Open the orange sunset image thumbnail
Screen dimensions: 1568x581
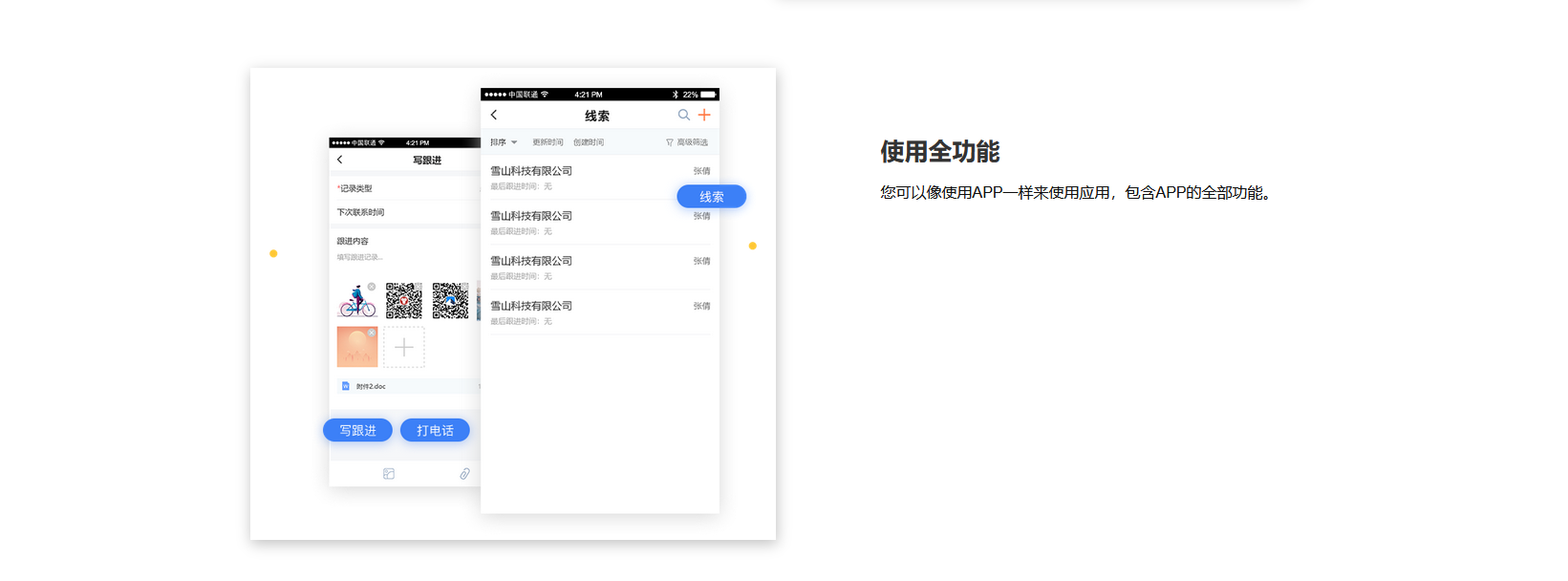click(x=357, y=347)
